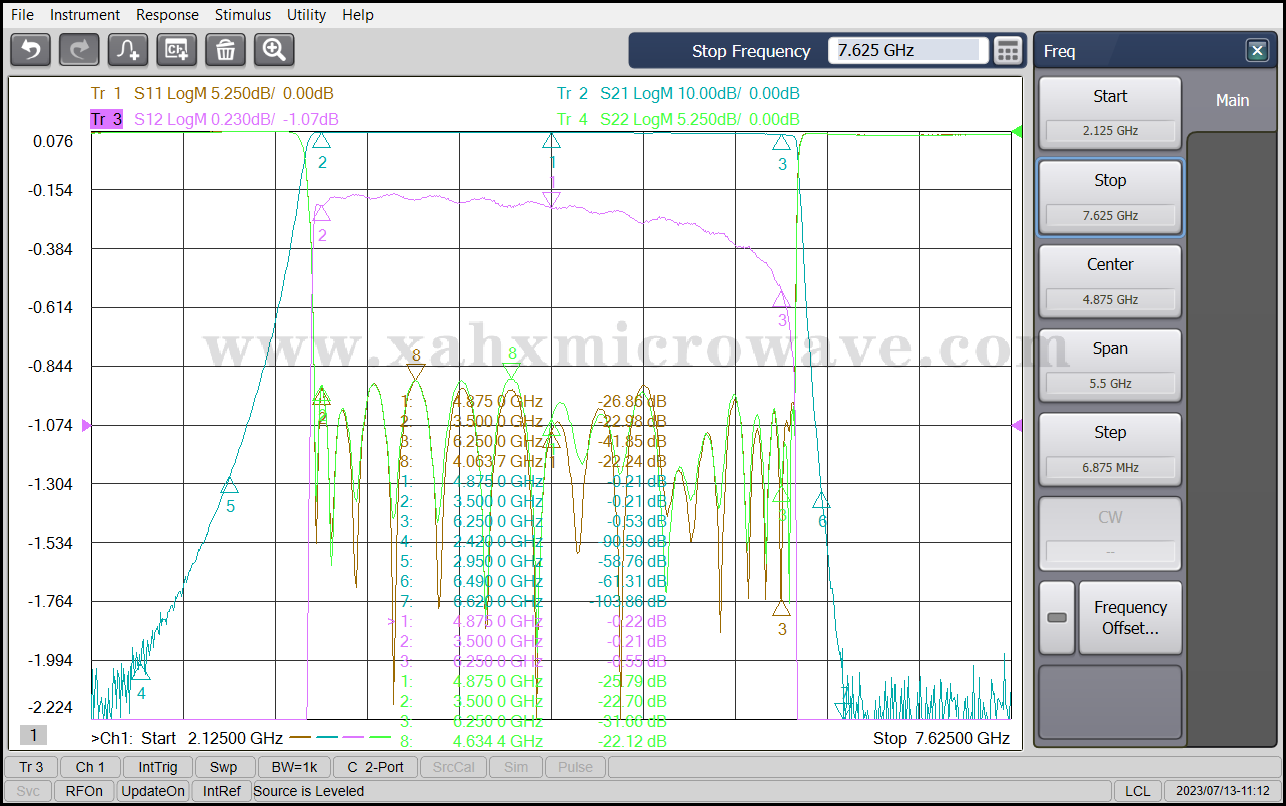Close the Freq softkey panel

tap(1257, 51)
